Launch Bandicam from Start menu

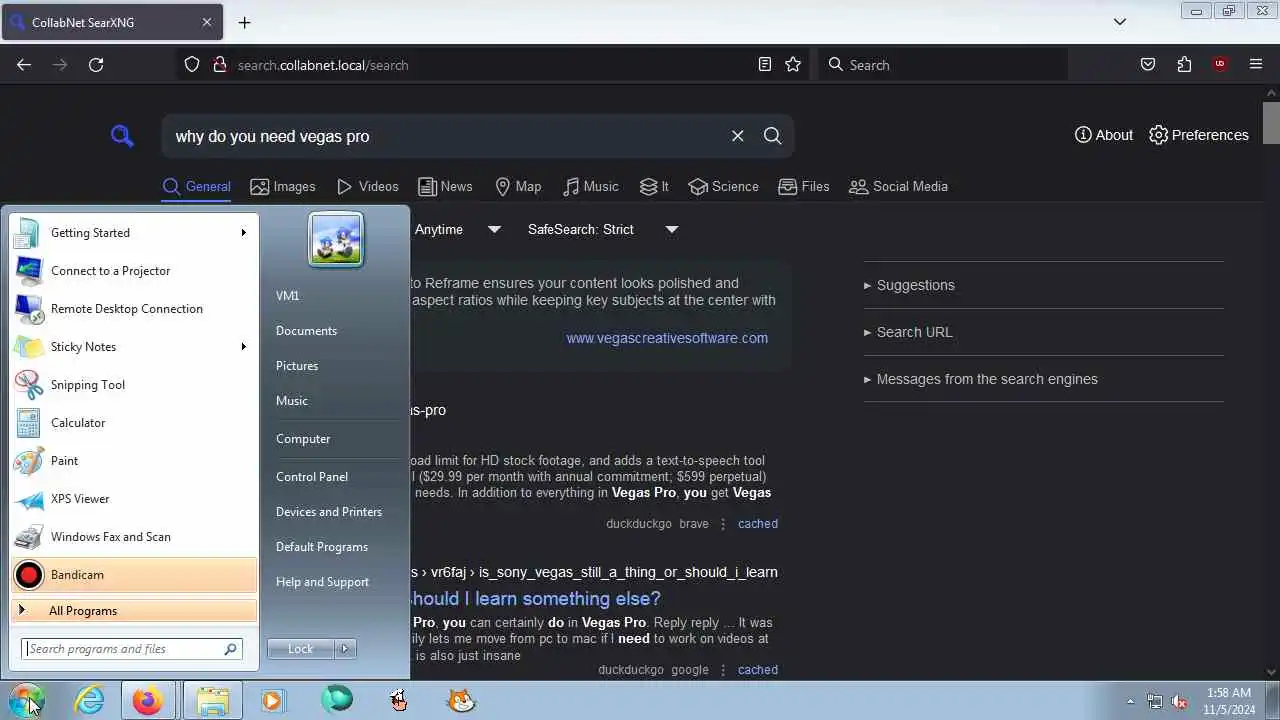click(x=133, y=574)
